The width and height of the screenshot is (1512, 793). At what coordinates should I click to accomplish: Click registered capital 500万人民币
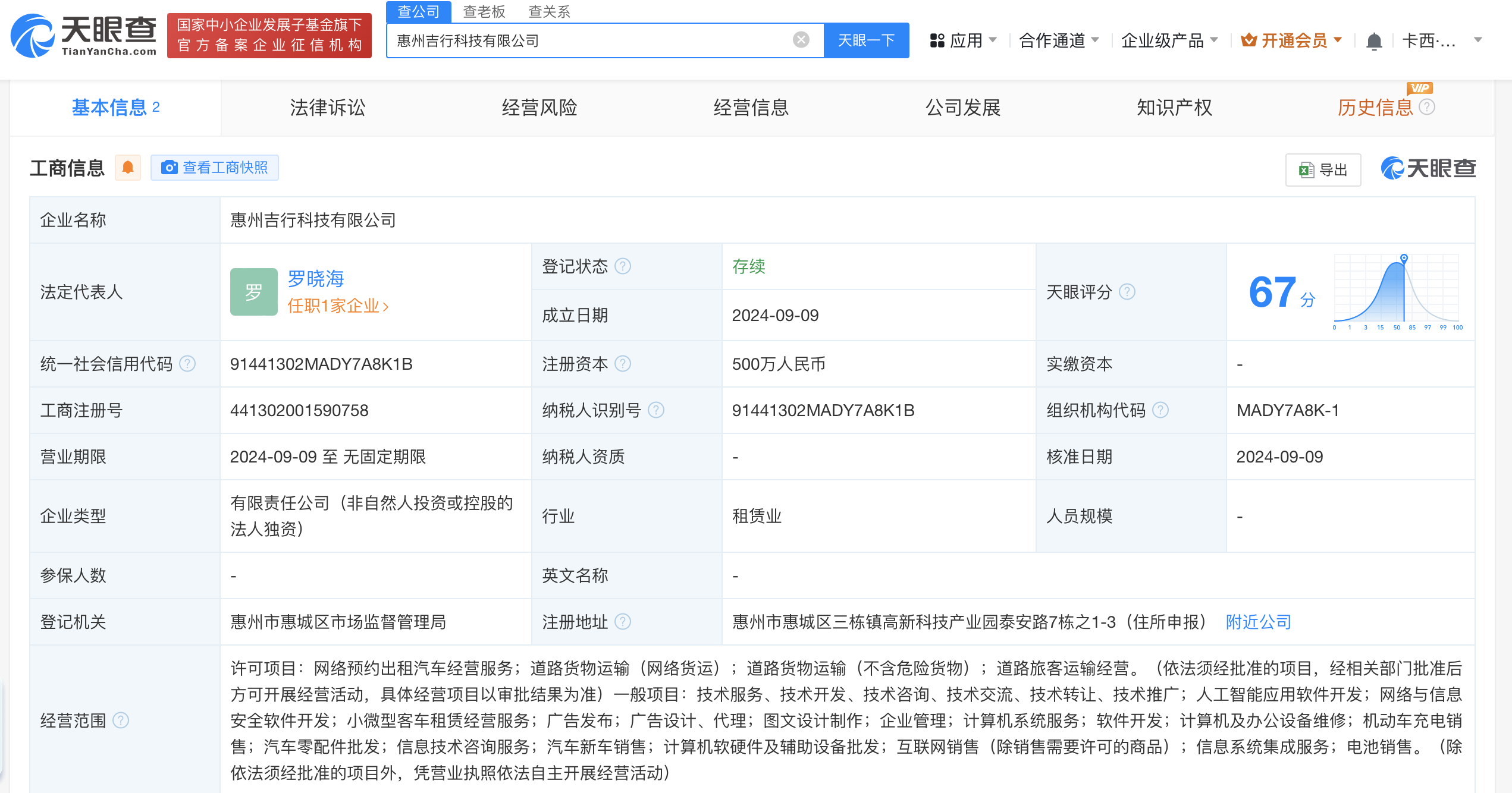click(x=779, y=364)
